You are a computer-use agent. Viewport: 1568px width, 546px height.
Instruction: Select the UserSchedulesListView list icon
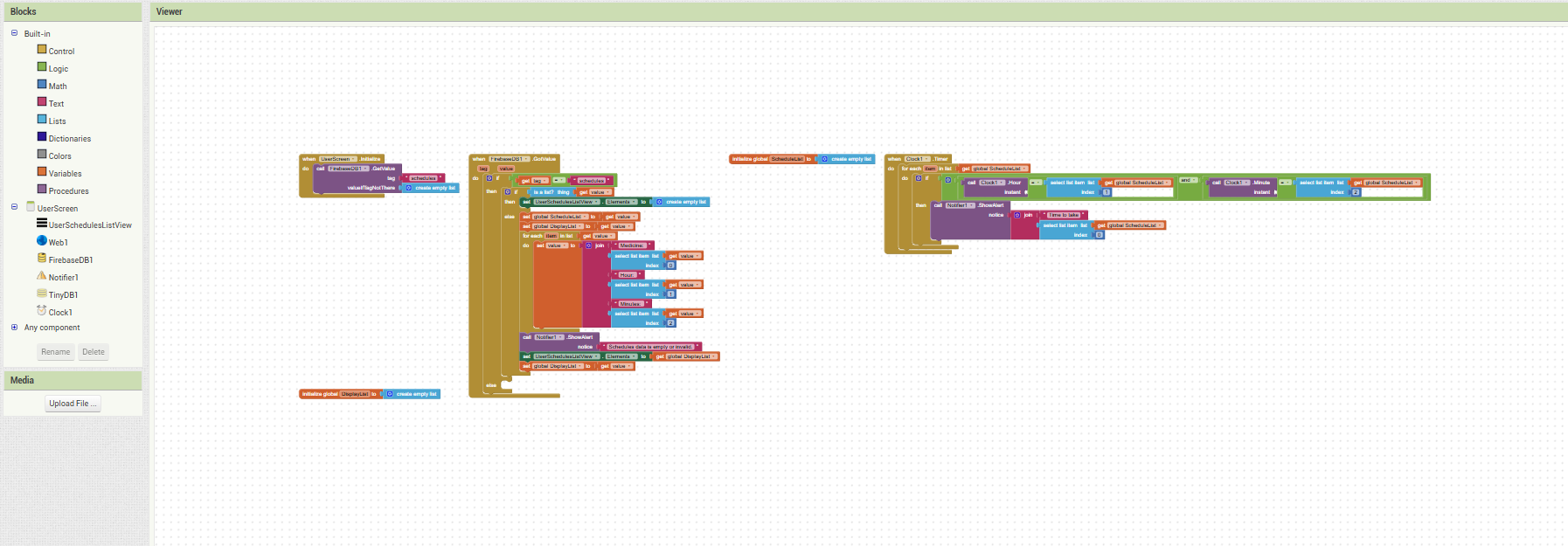pyautogui.click(x=42, y=224)
